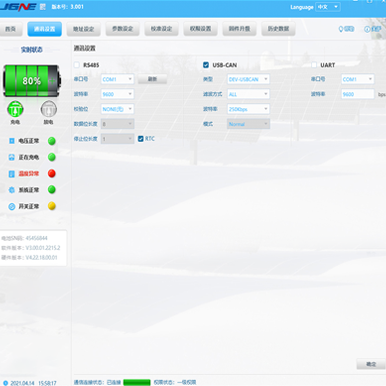
Task: Open the 250Kbps baud rate dropdown
Action: pos(248,109)
